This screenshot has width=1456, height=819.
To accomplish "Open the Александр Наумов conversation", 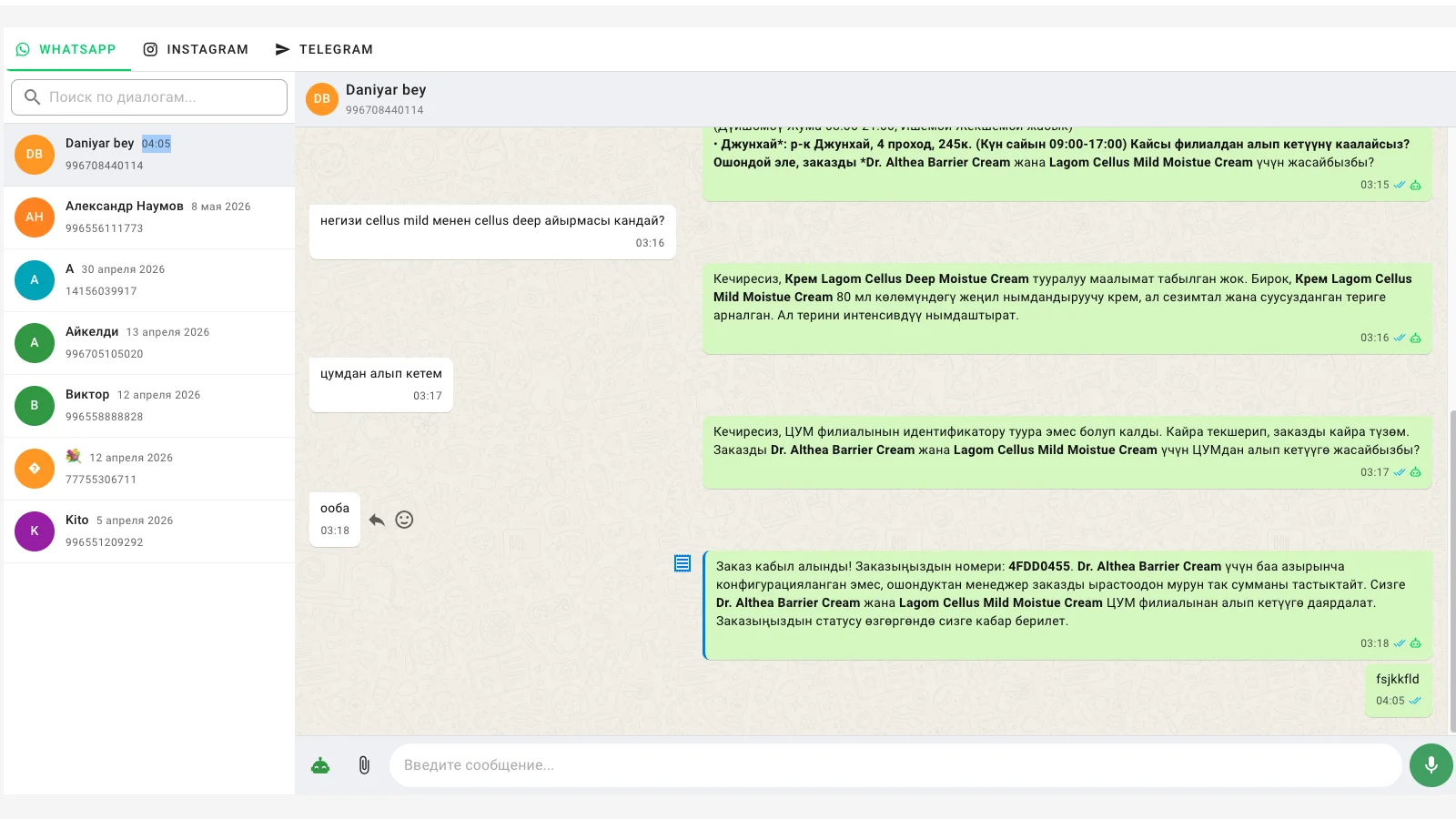I will coord(149,217).
